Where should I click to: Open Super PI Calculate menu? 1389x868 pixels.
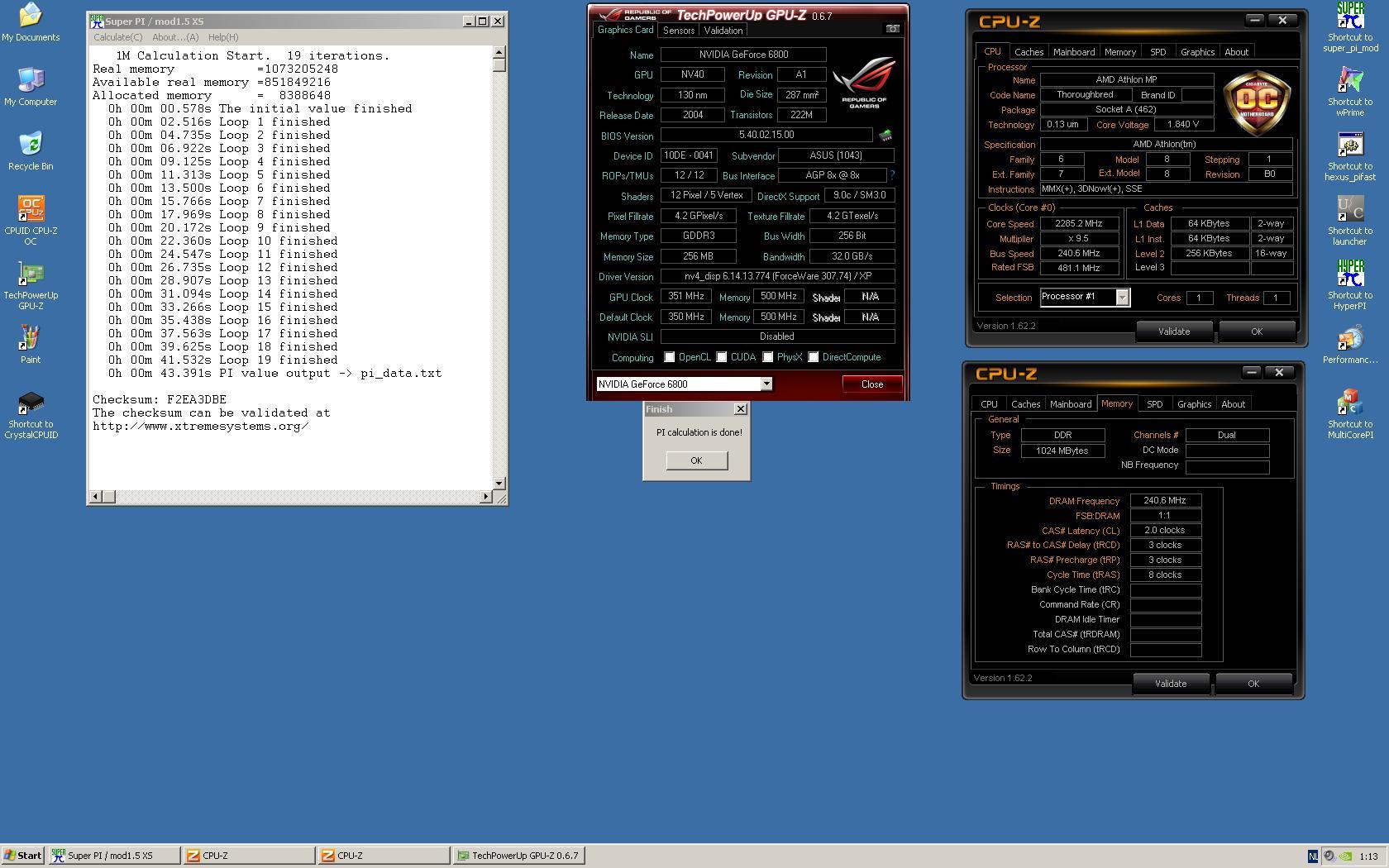coord(117,37)
